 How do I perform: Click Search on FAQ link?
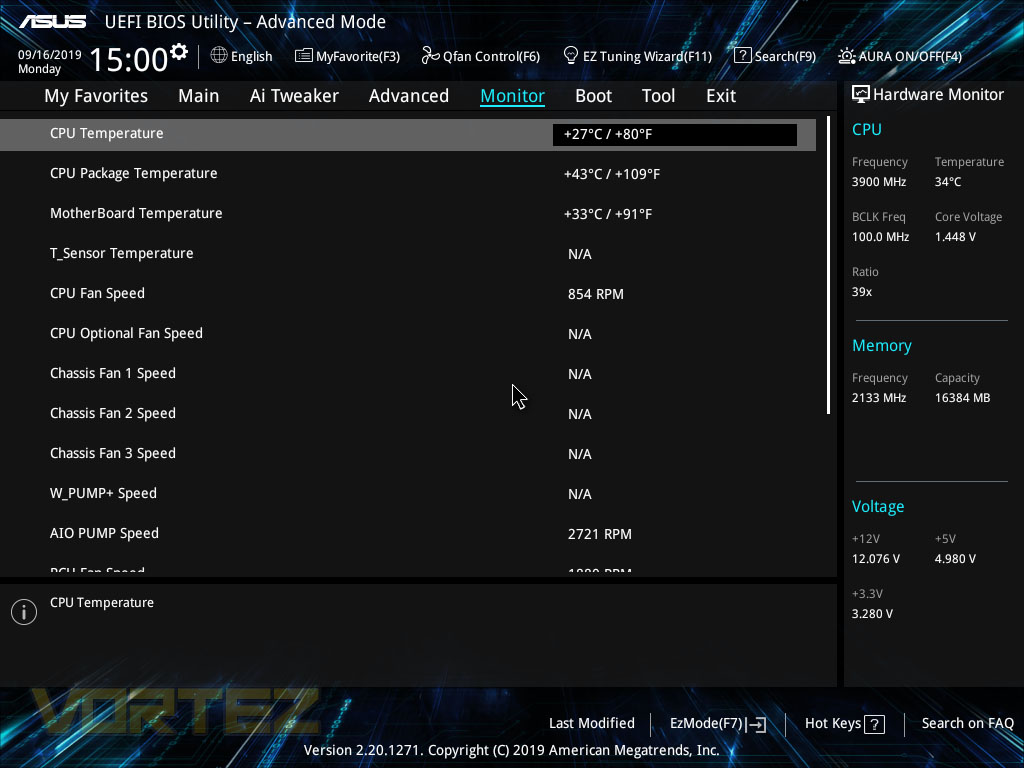pyautogui.click(x=967, y=724)
